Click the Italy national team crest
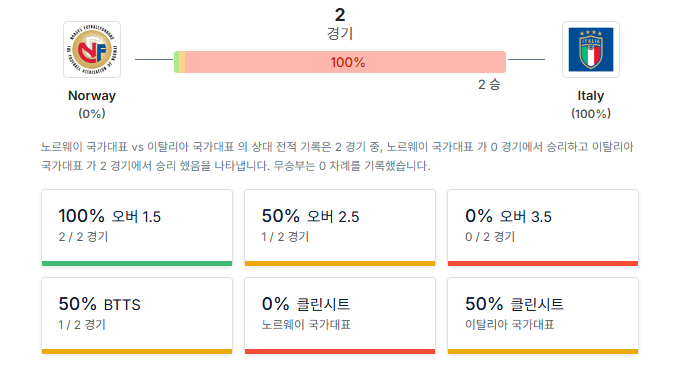This screenshot has height=366, width=678. coord(591,49)
